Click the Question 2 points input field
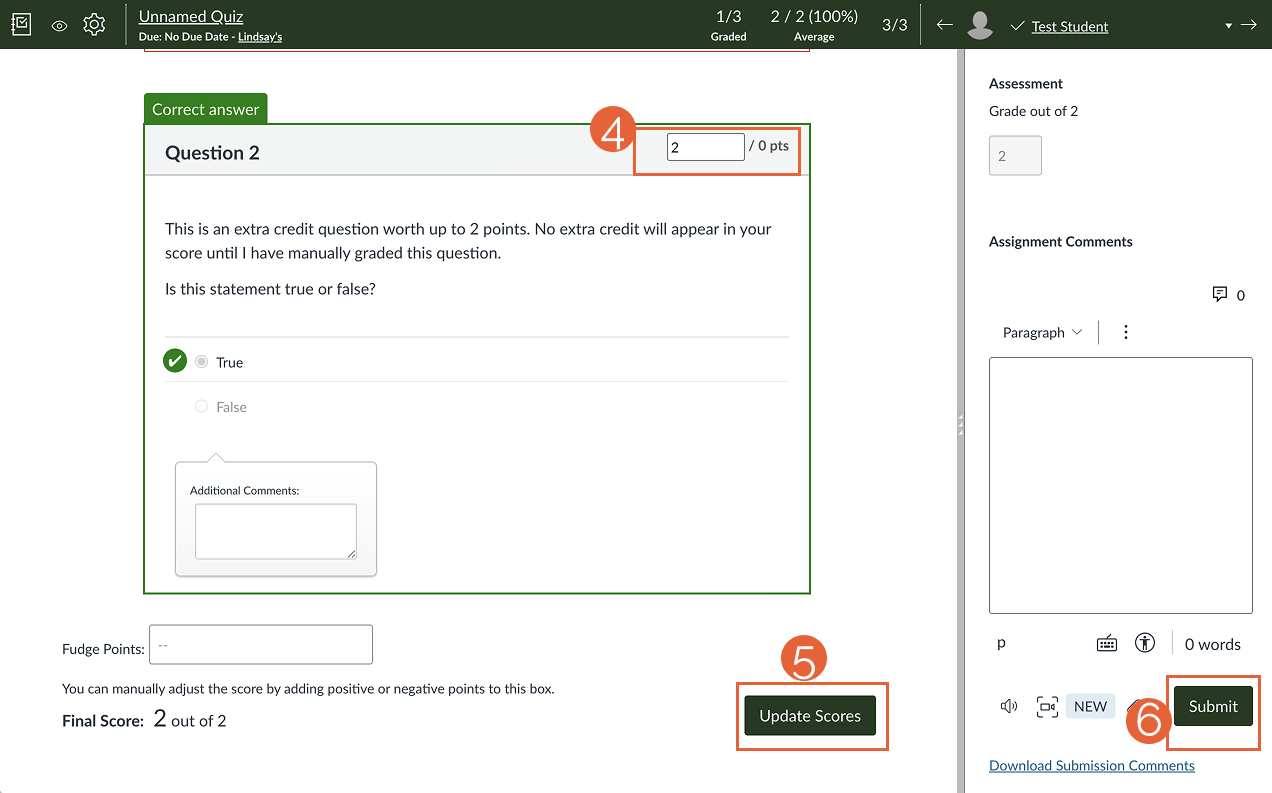Viewport: 1272px width, 793px height. [x=705, y=146]
